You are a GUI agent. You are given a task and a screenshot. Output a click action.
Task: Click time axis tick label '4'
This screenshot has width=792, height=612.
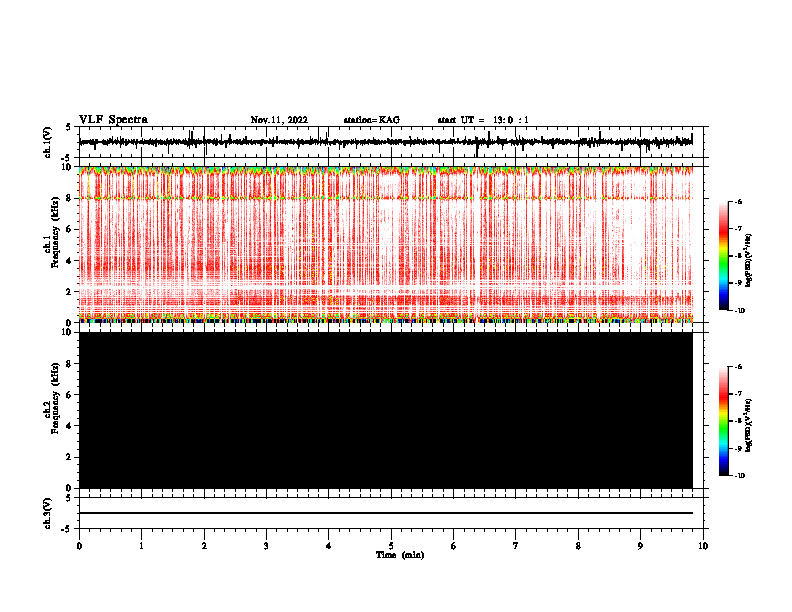coord(329,546)
